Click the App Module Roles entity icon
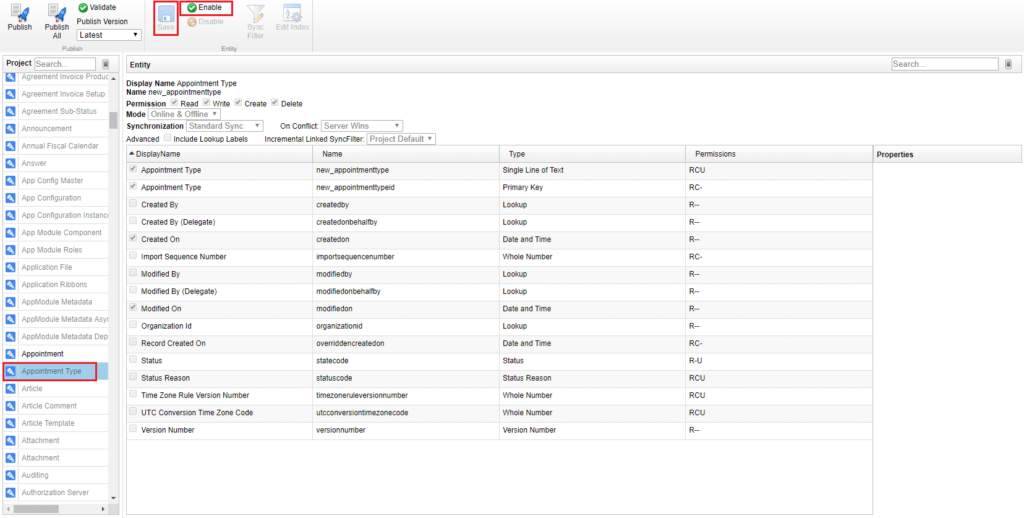 [x=10, y=250]
